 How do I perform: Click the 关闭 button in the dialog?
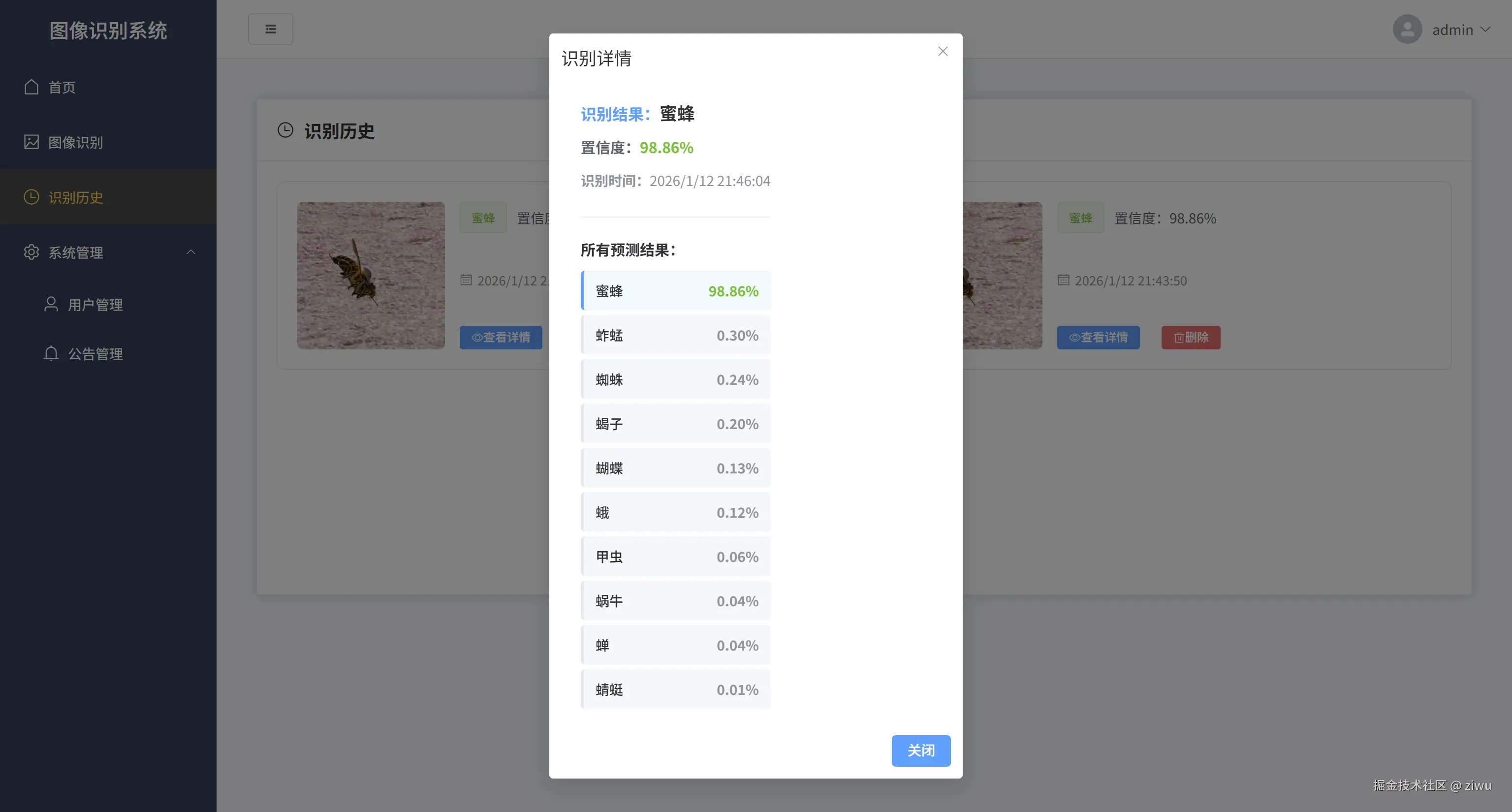click(x=921, y=750)
